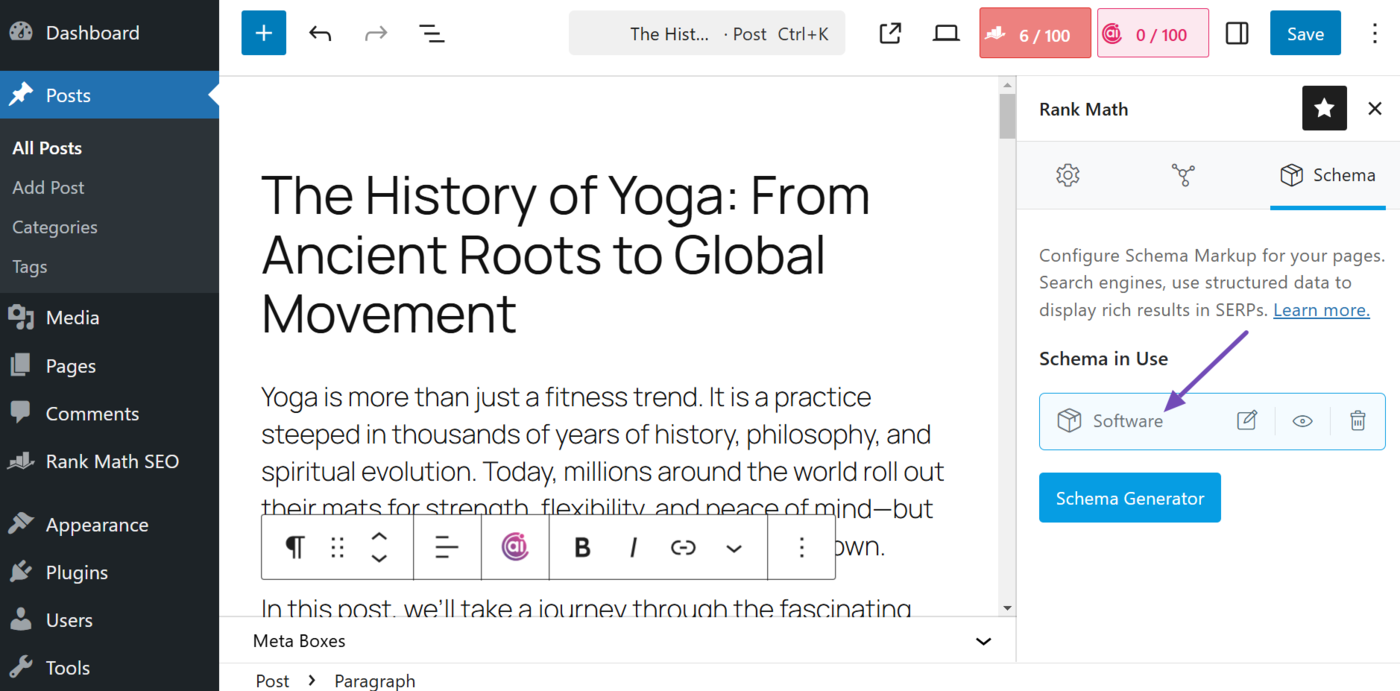
Task: Select Paragraph in the breadcrumb
Action: click(375, 681)
